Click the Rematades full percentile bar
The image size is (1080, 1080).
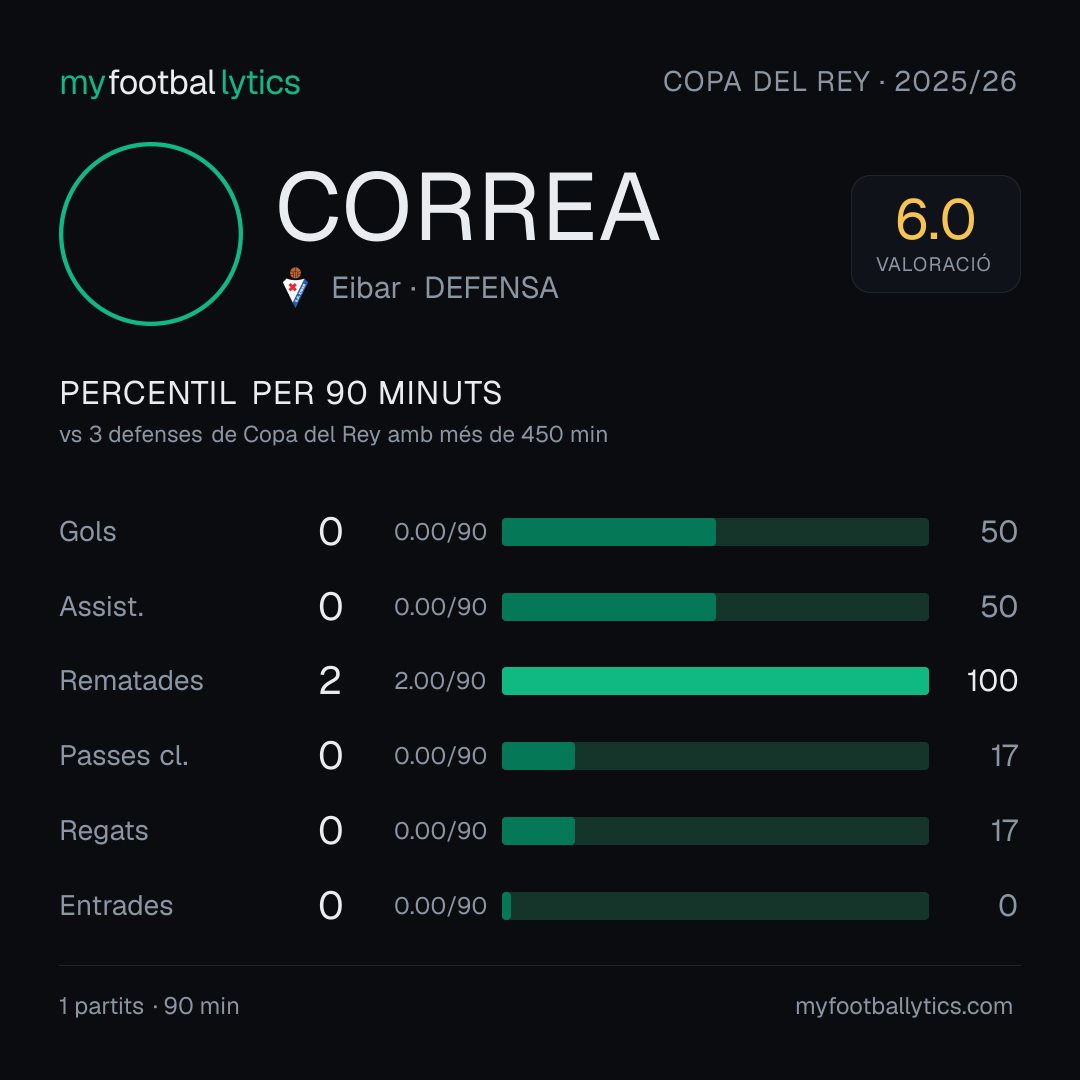coord(715,681)
